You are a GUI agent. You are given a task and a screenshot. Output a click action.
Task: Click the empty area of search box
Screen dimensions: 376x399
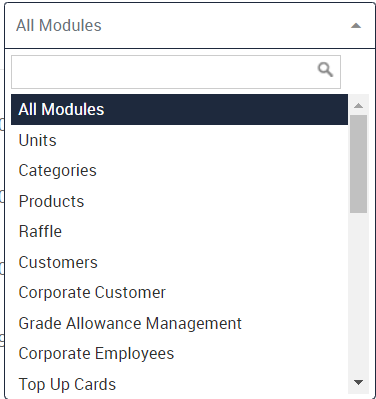tap(163, 72)
